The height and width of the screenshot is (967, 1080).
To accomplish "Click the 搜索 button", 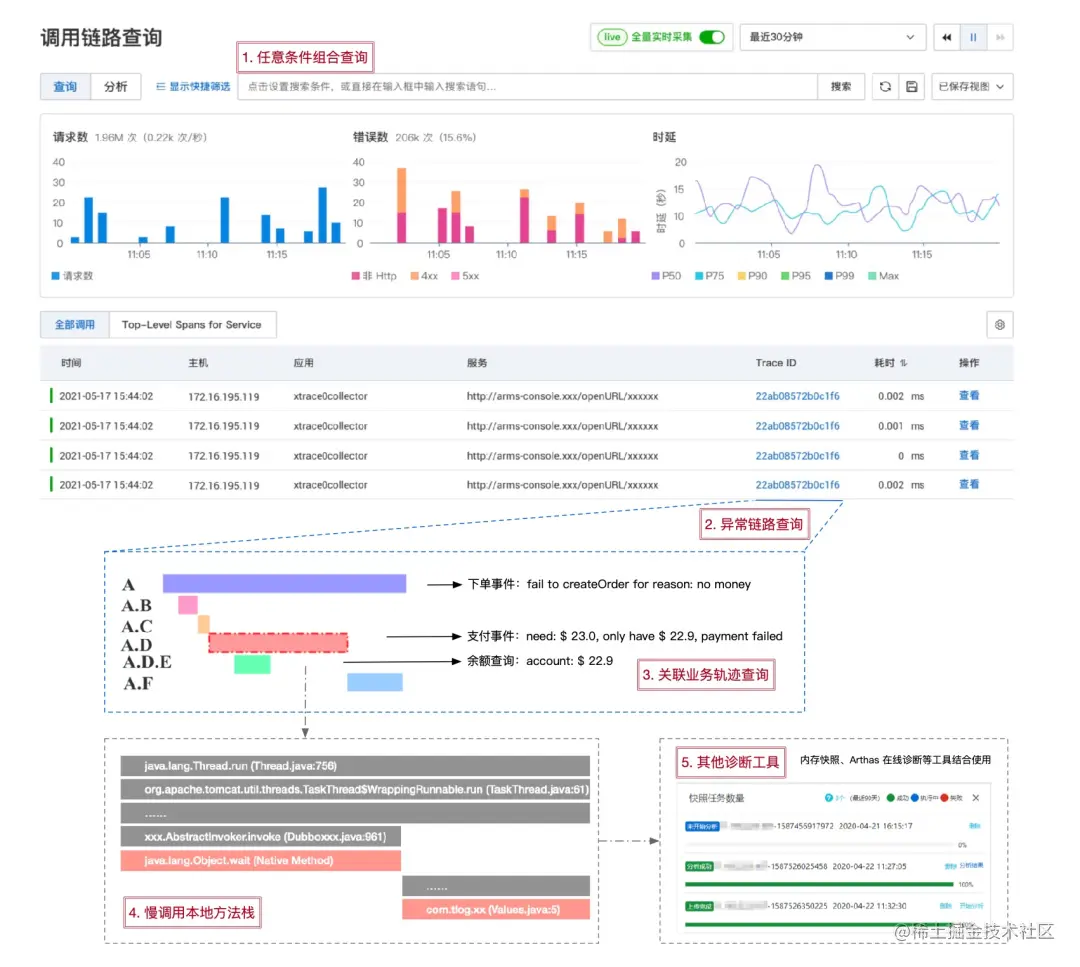I will [x=840, y=87].
